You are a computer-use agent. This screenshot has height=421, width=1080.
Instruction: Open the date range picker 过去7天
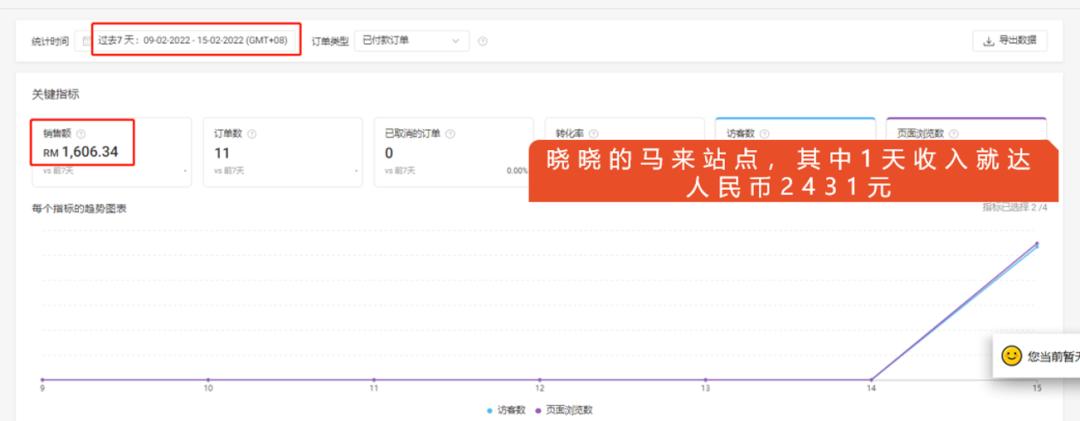click(x=195, y=41)
